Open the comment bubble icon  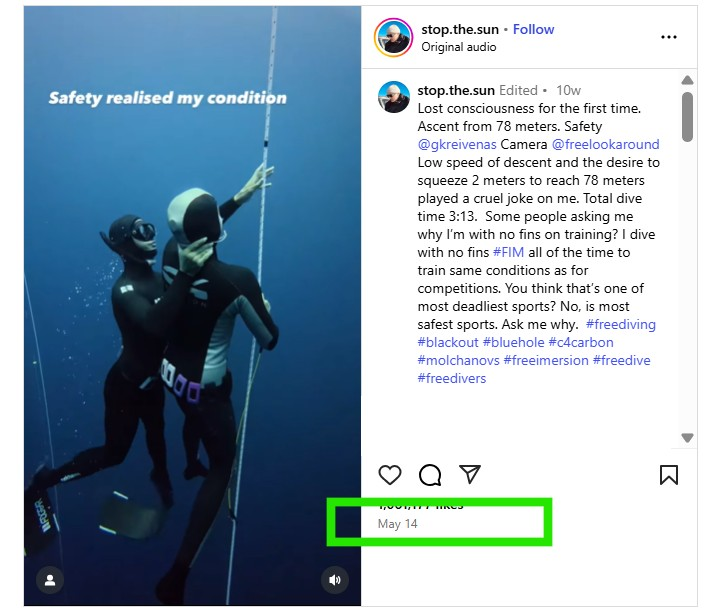click(x=430, y=475)
